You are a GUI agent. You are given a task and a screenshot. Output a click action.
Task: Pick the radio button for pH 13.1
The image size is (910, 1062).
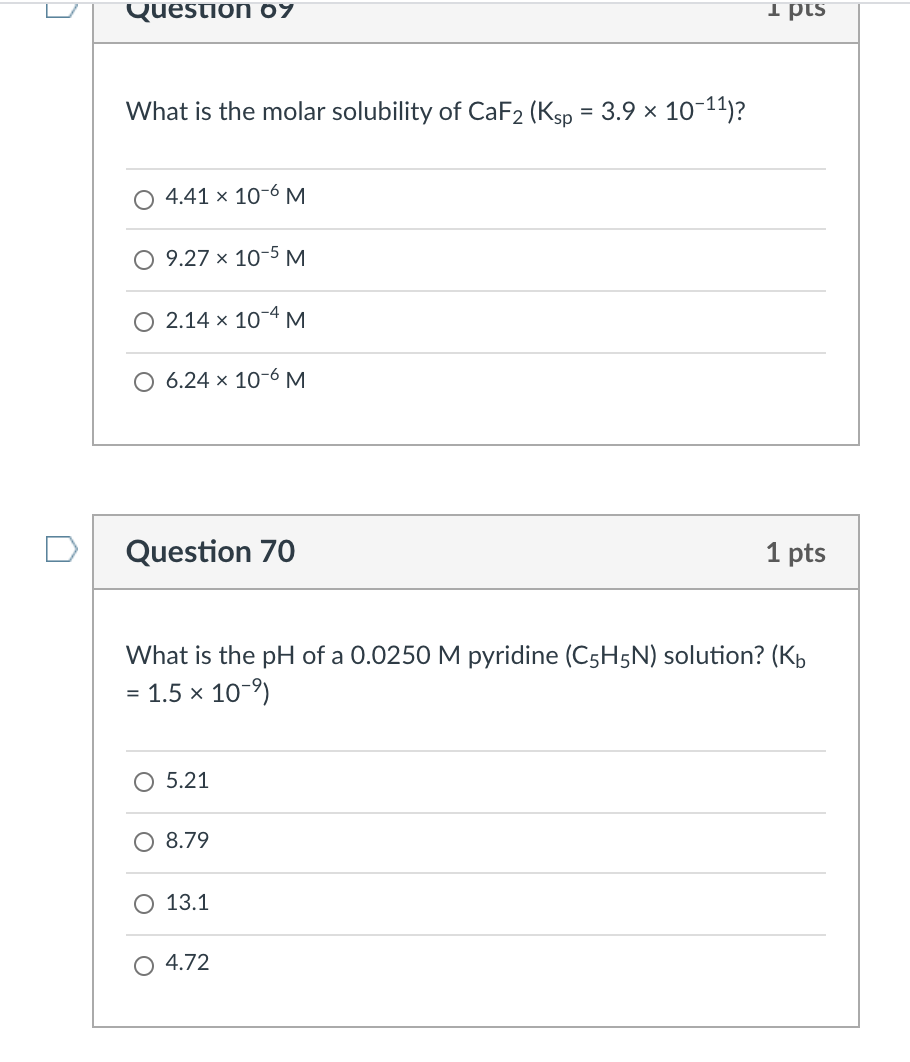(x=144, y=904)
